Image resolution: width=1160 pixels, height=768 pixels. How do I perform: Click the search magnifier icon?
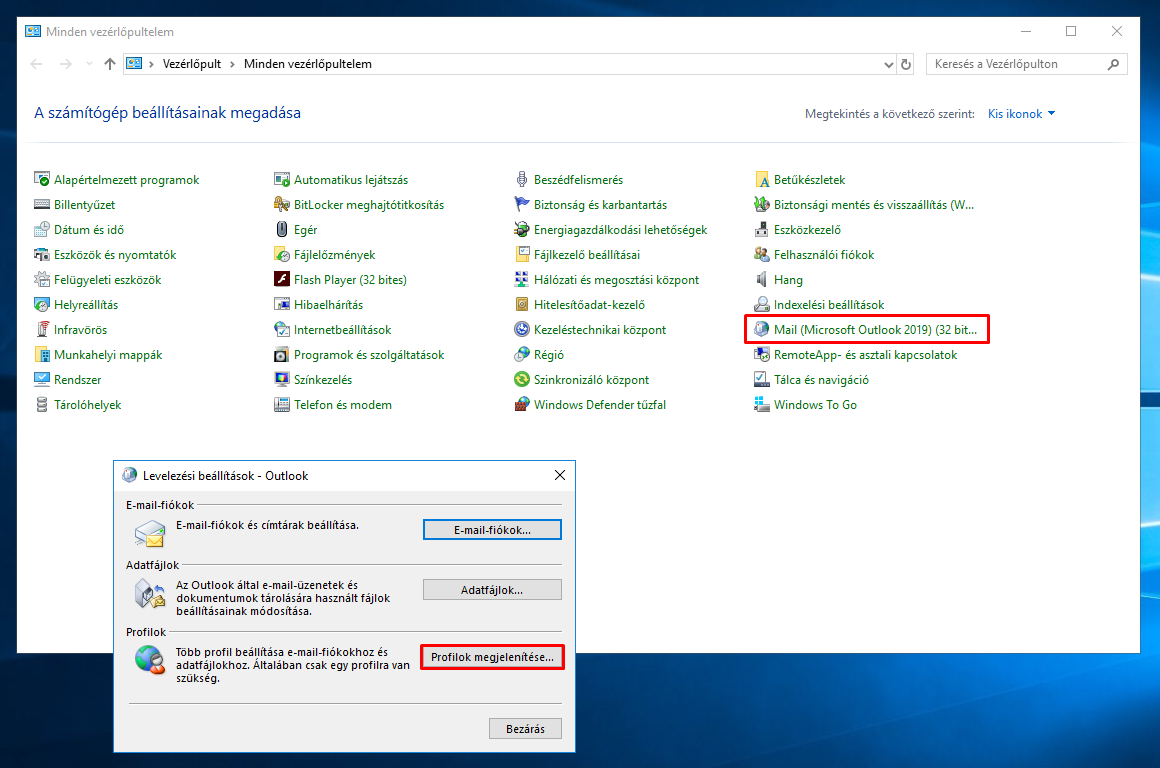[1113, 64]
